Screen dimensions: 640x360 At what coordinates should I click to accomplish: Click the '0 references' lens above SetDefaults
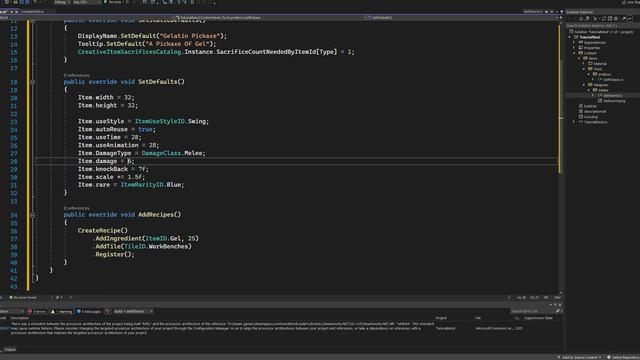click(x=76, y=76)
